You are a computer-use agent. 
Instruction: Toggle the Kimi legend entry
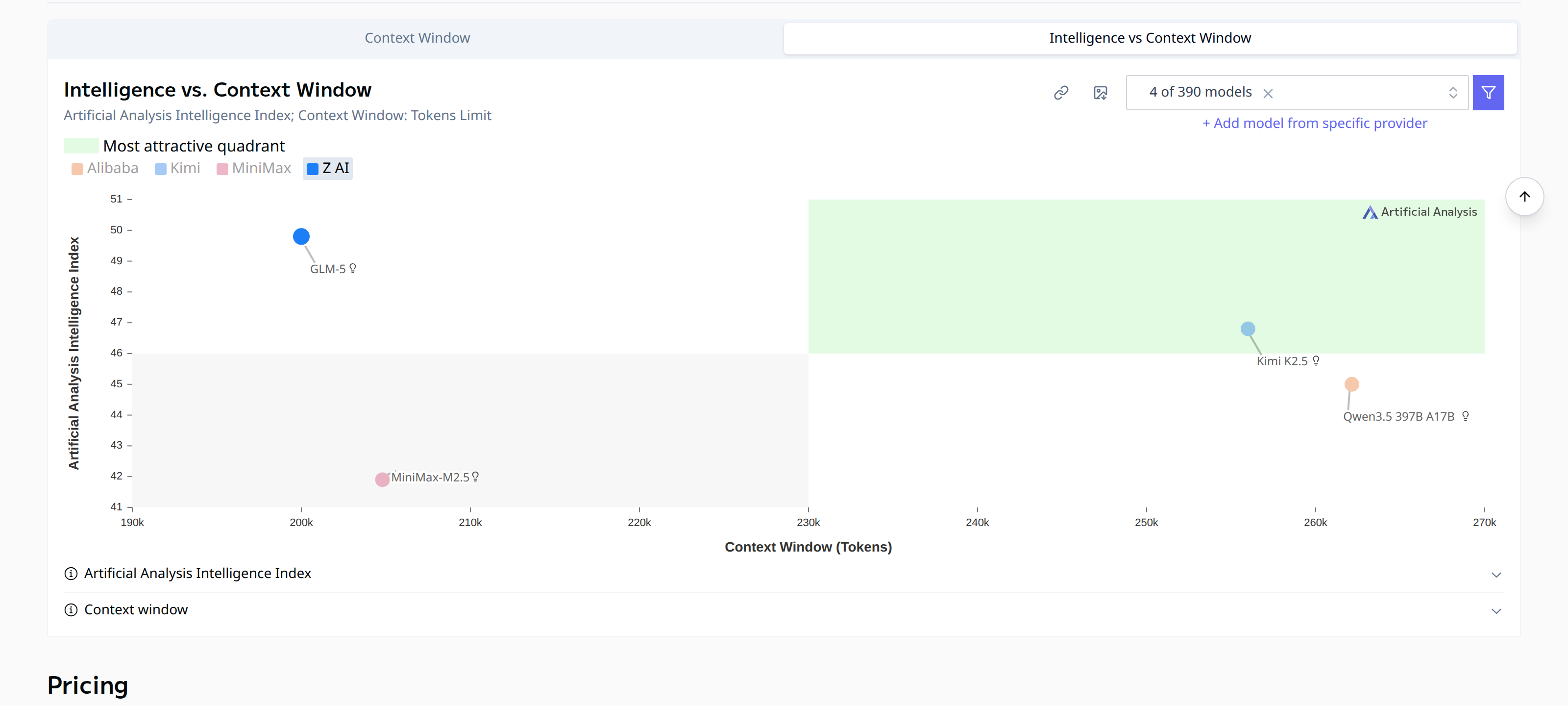tap(177, 168)
